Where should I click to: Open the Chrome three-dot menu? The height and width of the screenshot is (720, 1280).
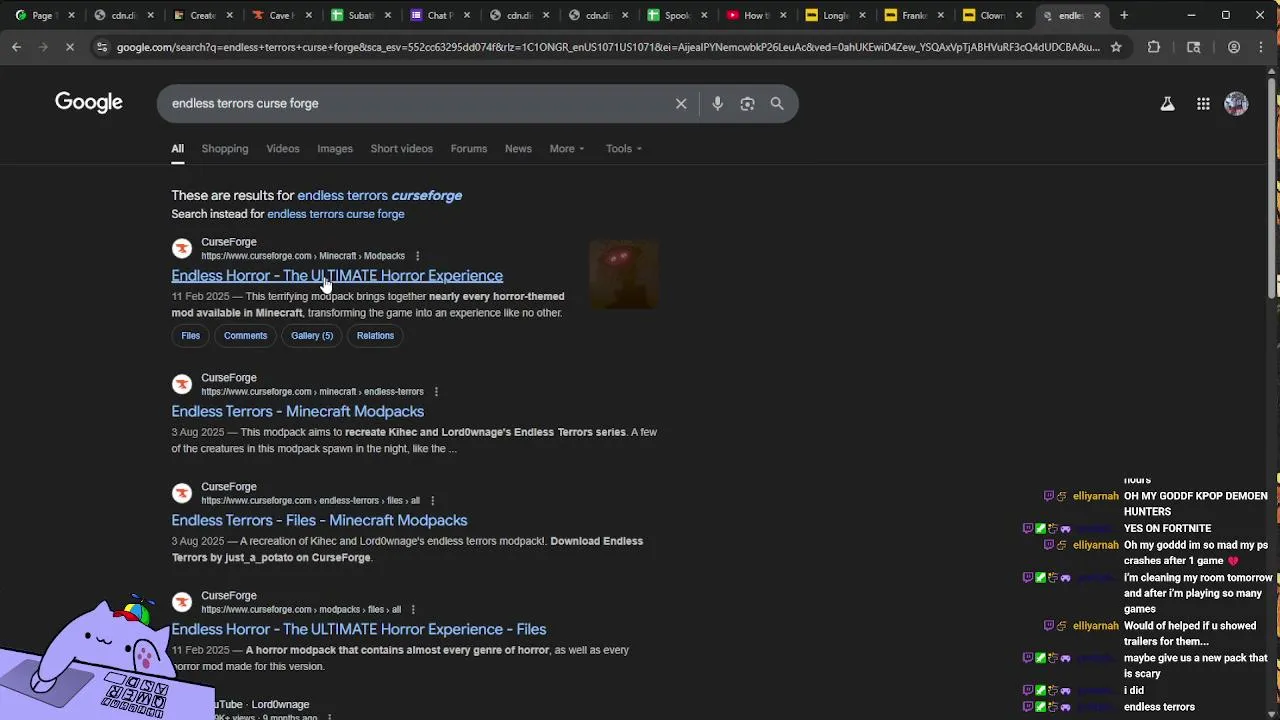[1262, 47]
